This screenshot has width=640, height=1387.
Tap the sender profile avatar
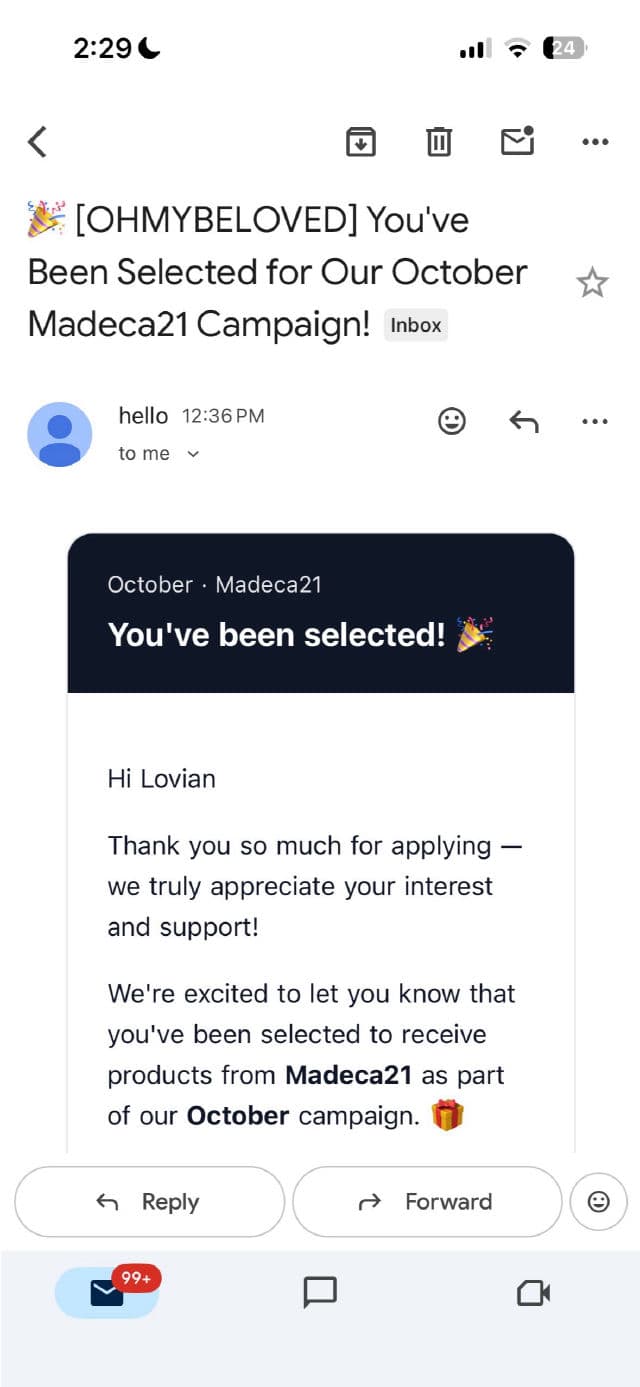(60, 434)
